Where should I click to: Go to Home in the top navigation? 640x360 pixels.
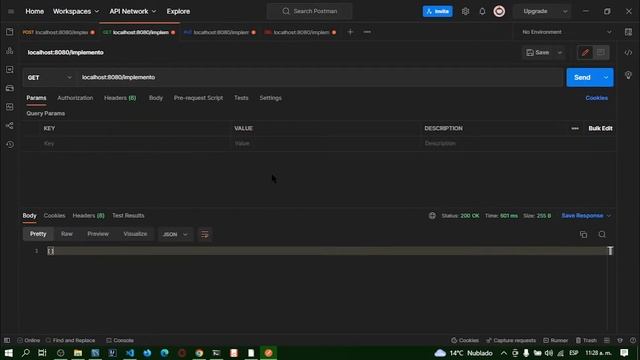35,11
